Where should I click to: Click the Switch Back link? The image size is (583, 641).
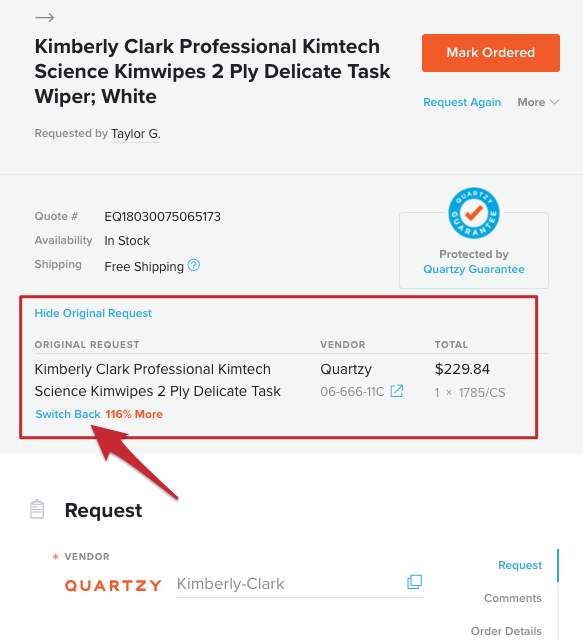[68, 414]
